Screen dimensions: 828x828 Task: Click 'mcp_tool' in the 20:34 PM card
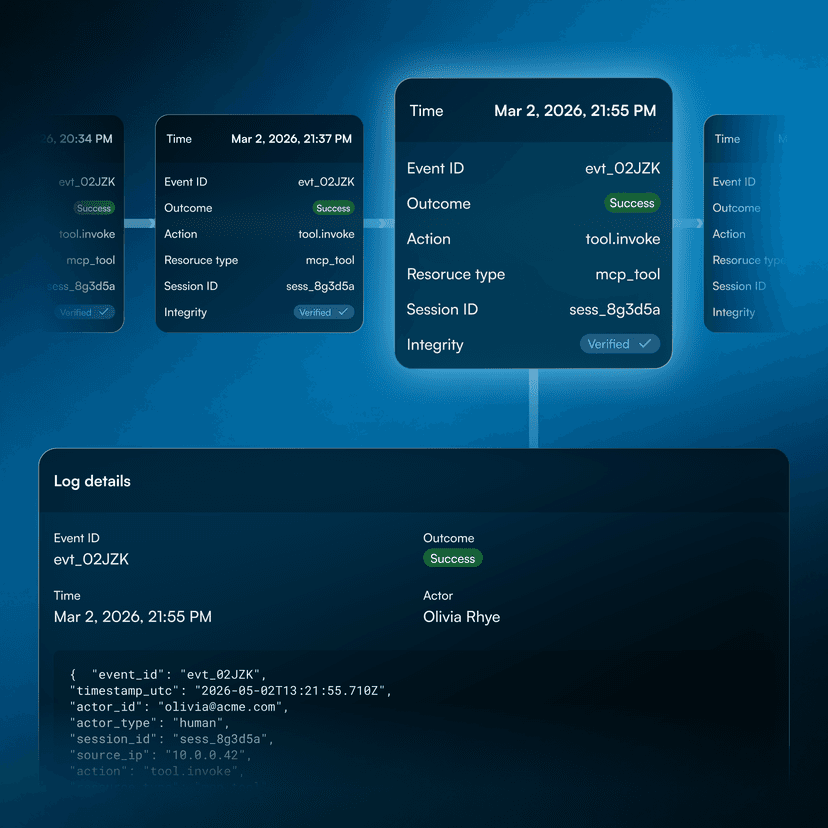pos(91,260)
